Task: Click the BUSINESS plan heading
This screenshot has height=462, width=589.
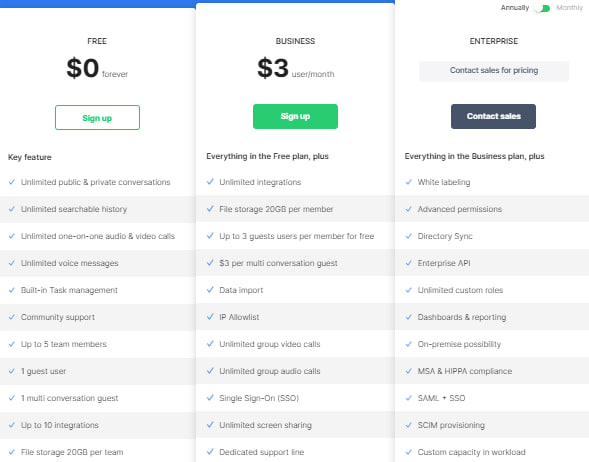Action: click(295, 41)
